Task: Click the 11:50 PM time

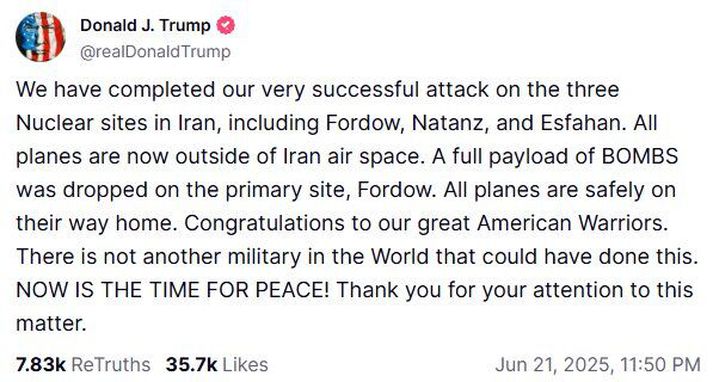Action: (659, 365)
